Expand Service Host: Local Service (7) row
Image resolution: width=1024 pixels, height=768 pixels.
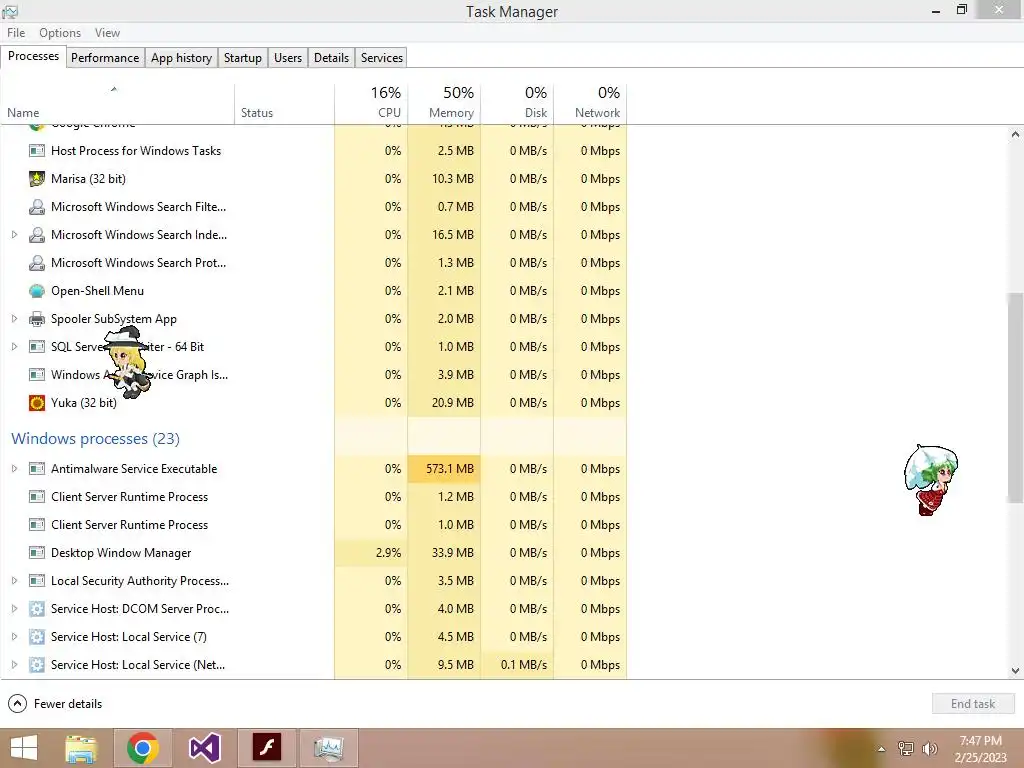click(x=14, y=637)
